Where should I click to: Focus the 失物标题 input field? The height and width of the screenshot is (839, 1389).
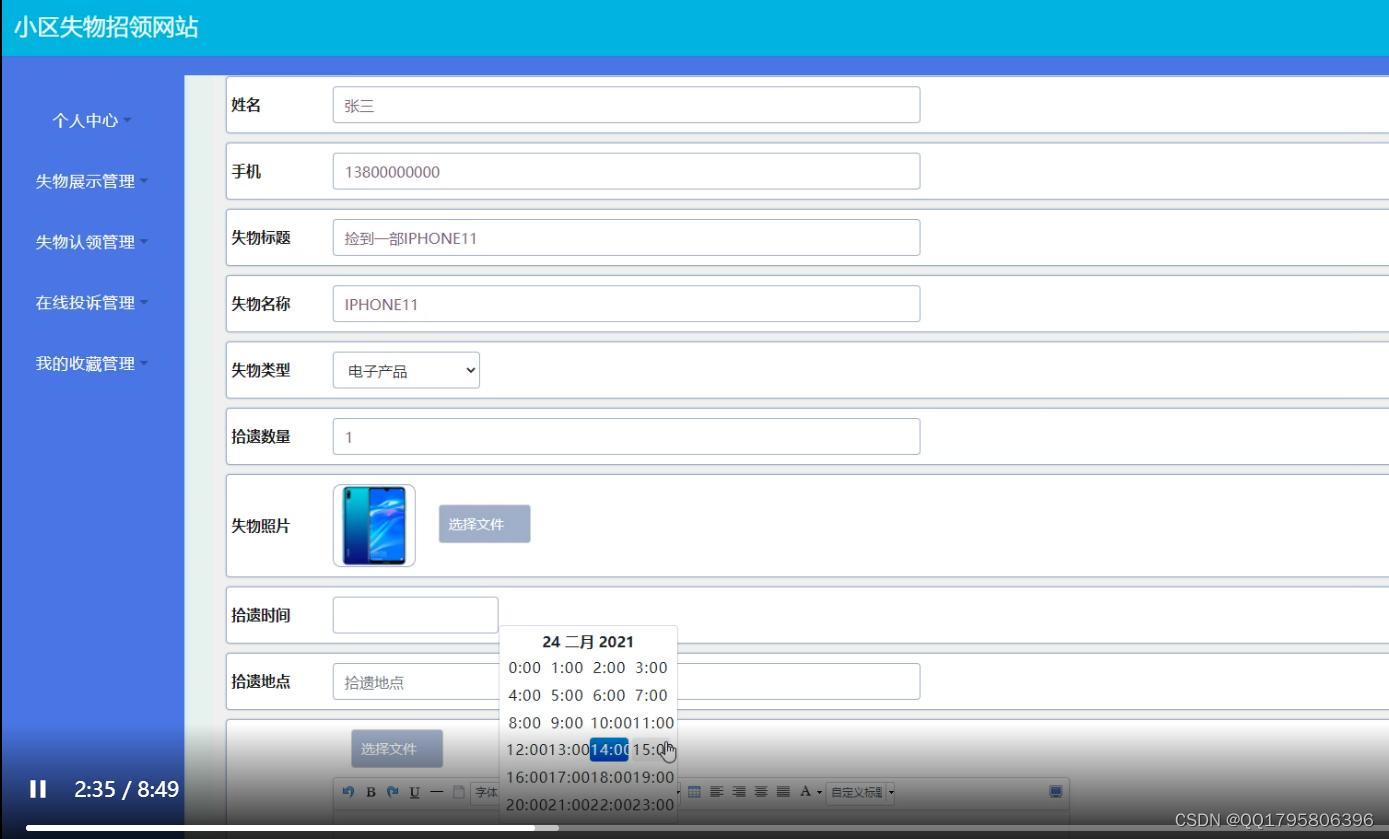tap(626, 238)
